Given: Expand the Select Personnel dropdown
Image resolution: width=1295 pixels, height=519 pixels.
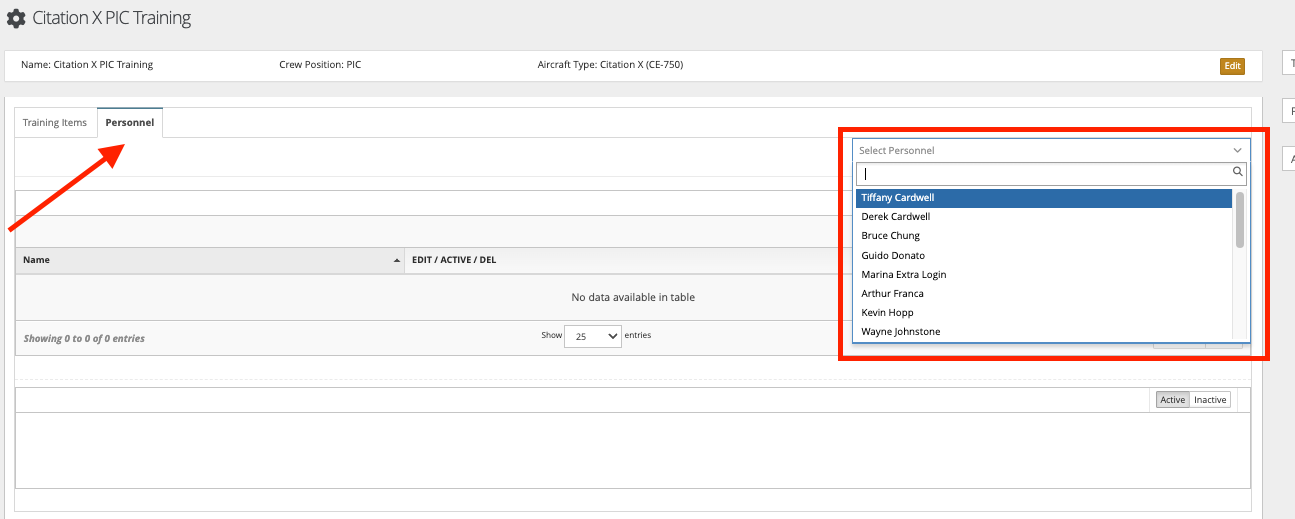Looking at the screenshot, I should click(x=1050, y=150).
